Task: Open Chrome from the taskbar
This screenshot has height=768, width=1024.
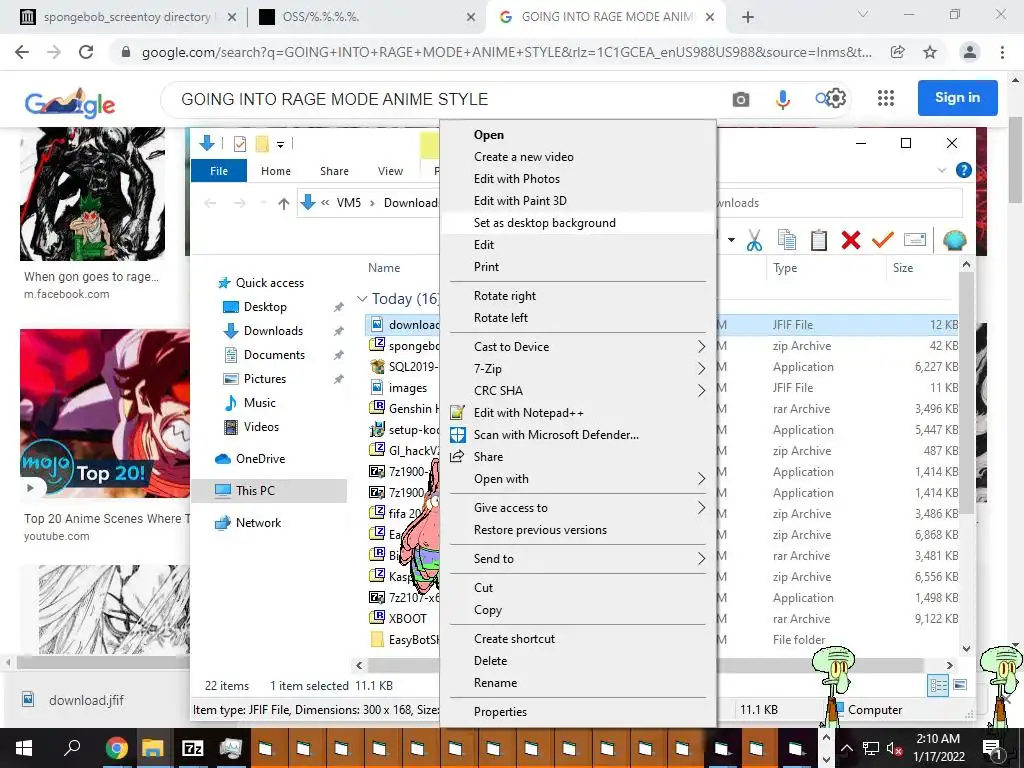Action: 117,748
